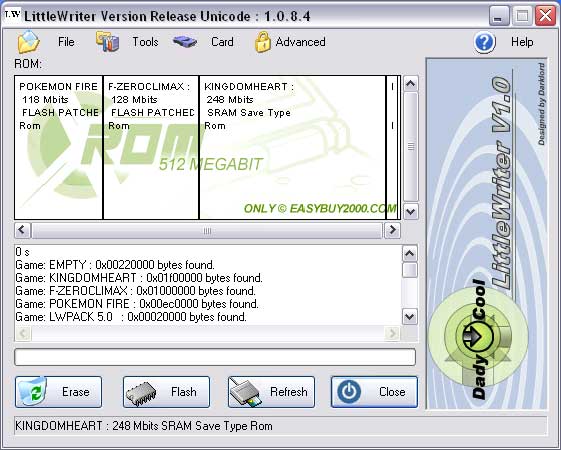561x450 pixels.
Task: Click the ROM list scroll right arrow
Action: (392, 230)
